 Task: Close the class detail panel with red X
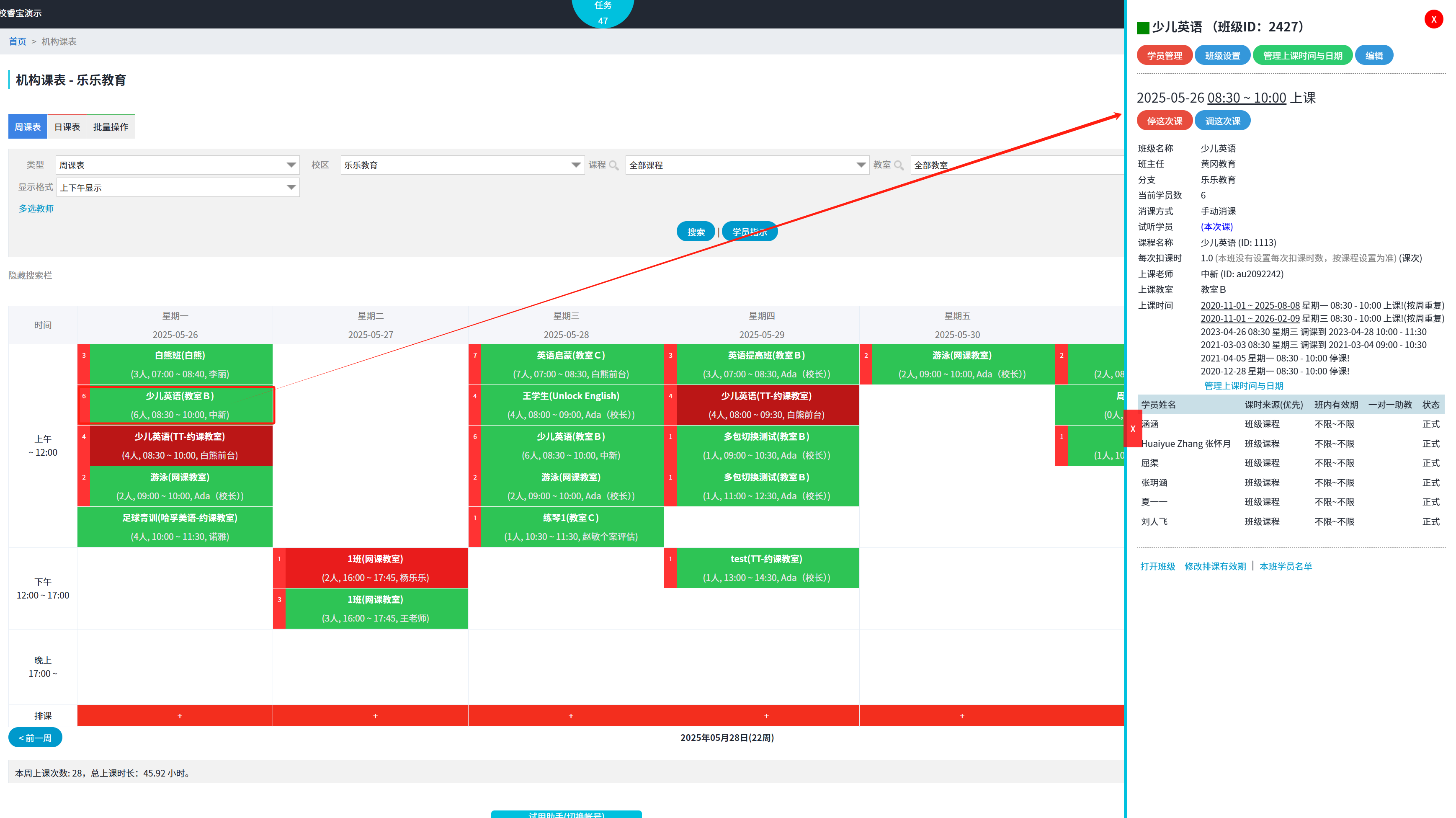(1433, 19)
